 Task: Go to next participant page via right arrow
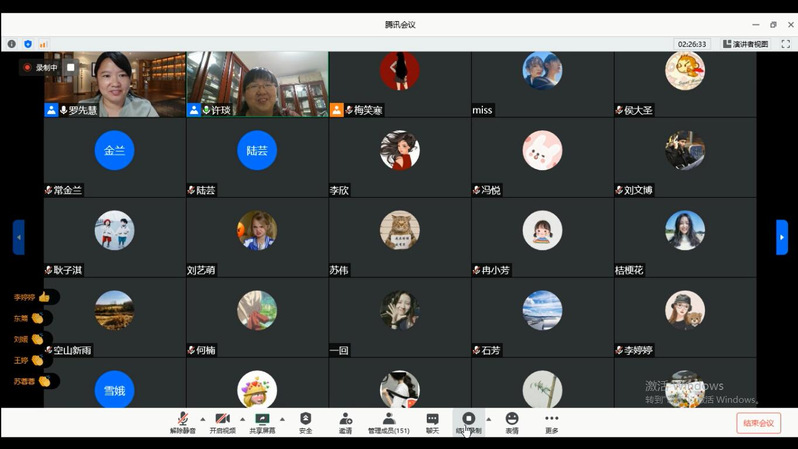(x=782, y=237)
